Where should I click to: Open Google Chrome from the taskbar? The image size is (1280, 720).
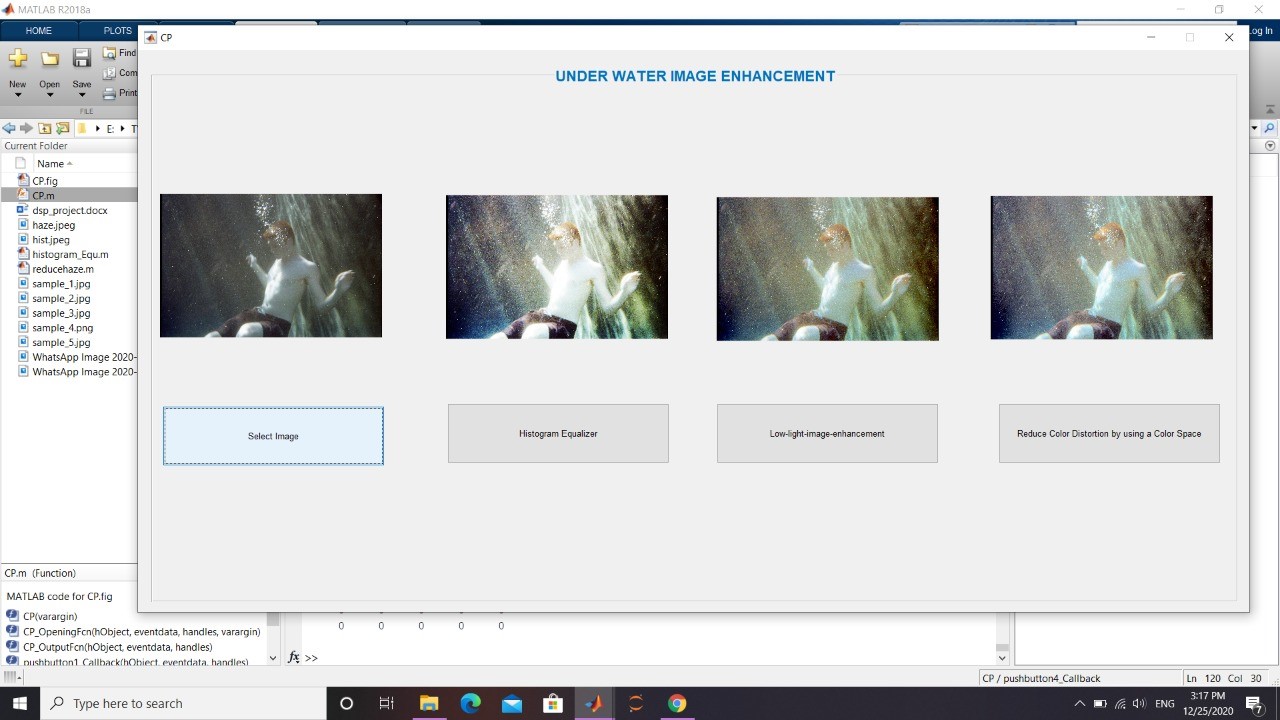(677, 703)
